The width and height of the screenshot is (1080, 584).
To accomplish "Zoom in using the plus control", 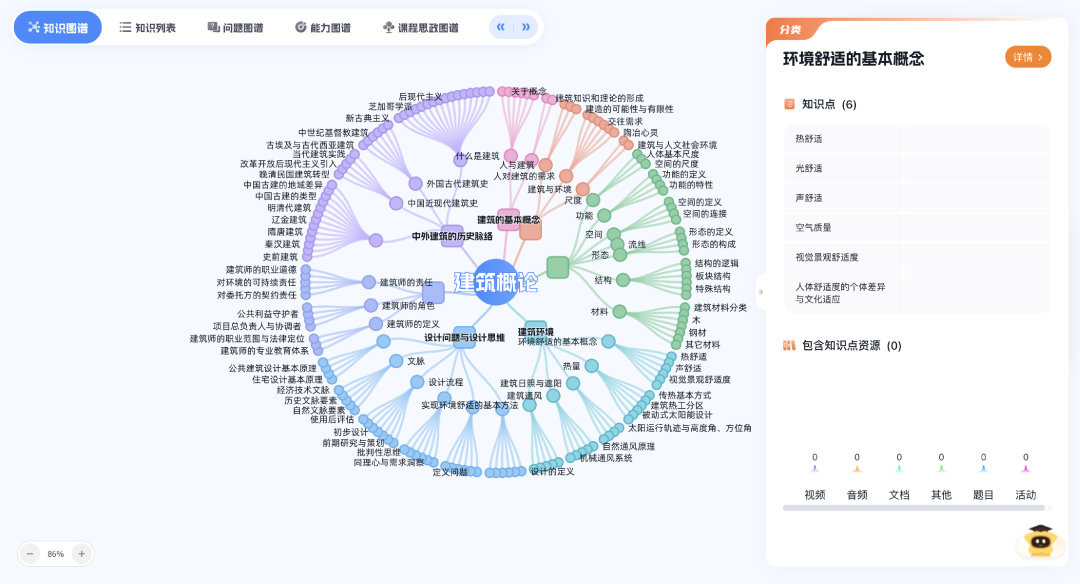I will click(x=81, y=553).
